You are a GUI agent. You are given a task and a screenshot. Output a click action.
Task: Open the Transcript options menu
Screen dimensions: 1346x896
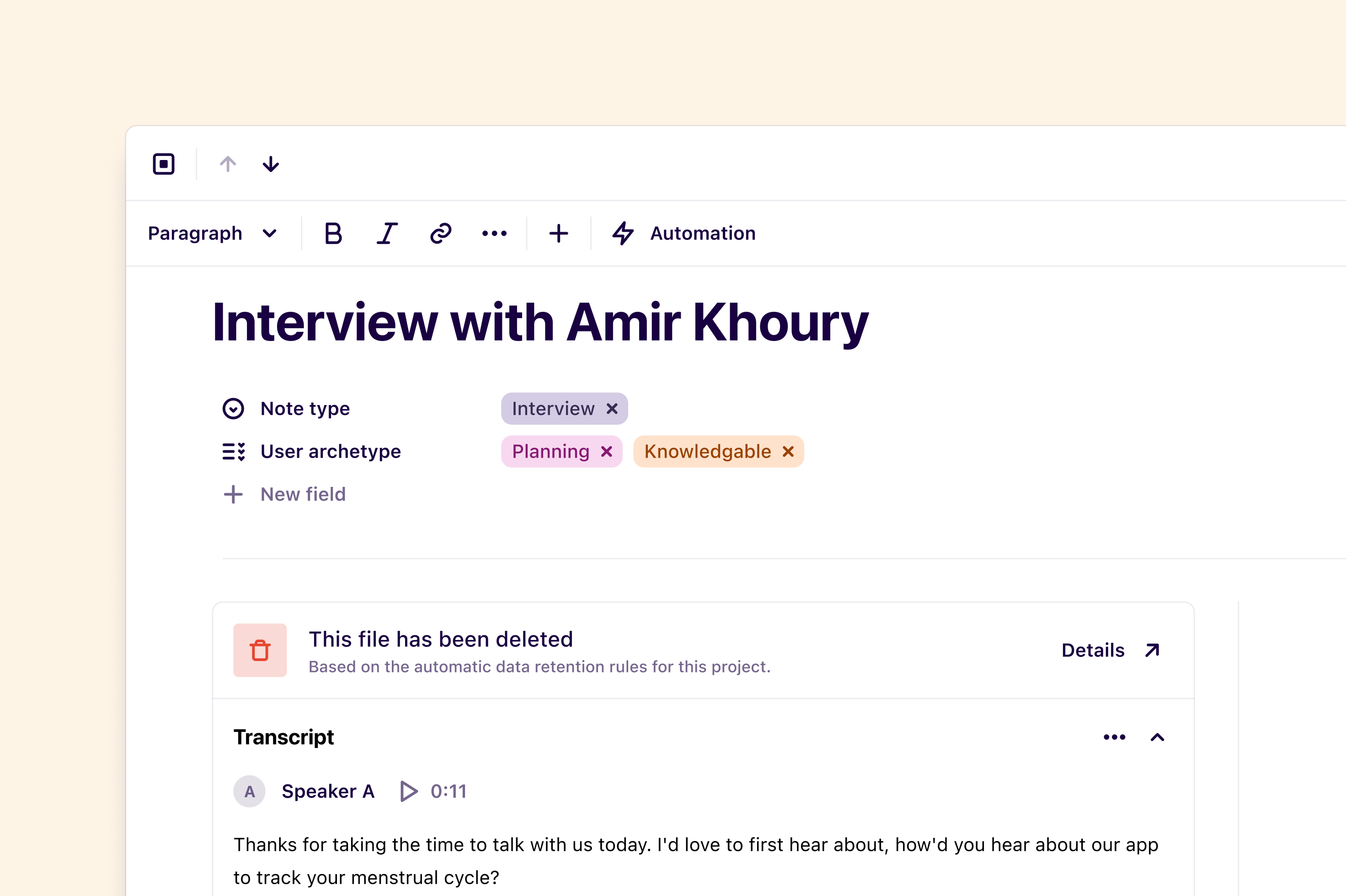[1114, 737]
